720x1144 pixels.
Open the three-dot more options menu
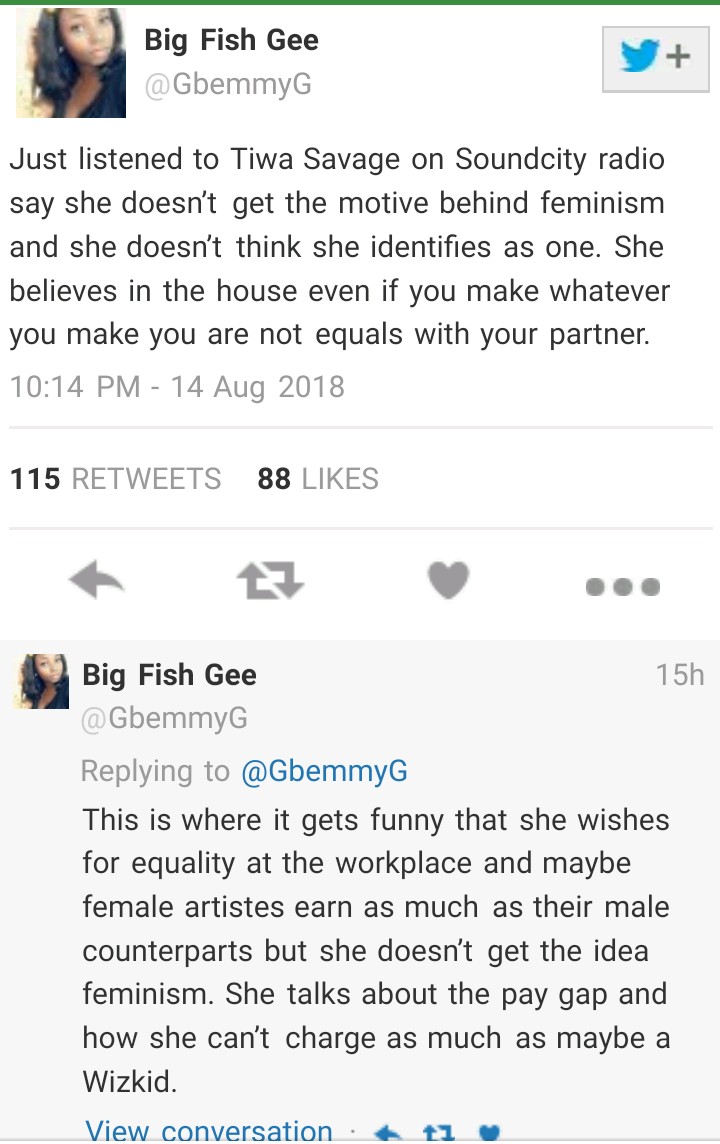[622, 586]
